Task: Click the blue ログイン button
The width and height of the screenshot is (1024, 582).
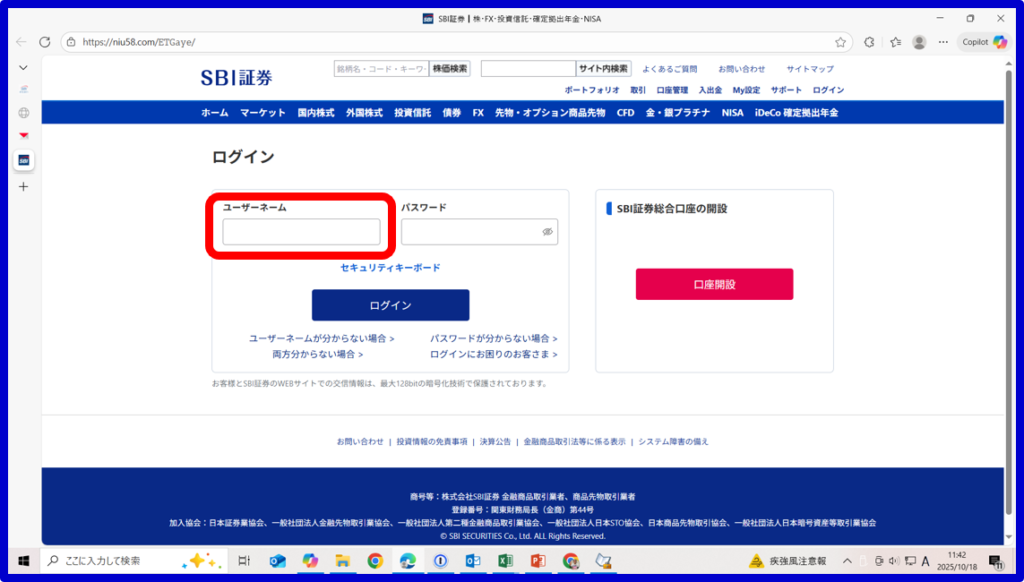Action: 390,305
